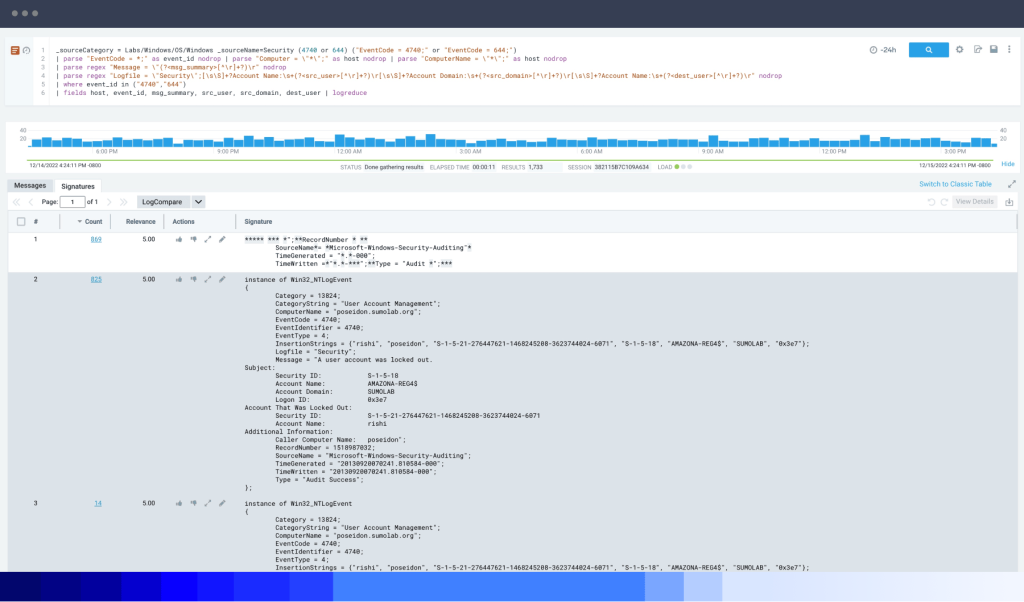The width and height of the screenshot is (1024, 602).
Task: Give thumbs up to signature row 1
Action: point(180,239)
